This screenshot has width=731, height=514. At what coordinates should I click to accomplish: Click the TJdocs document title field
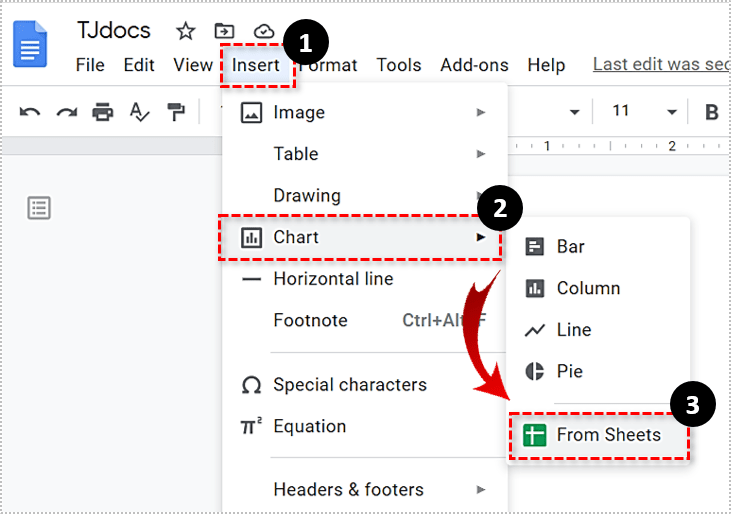113,31
